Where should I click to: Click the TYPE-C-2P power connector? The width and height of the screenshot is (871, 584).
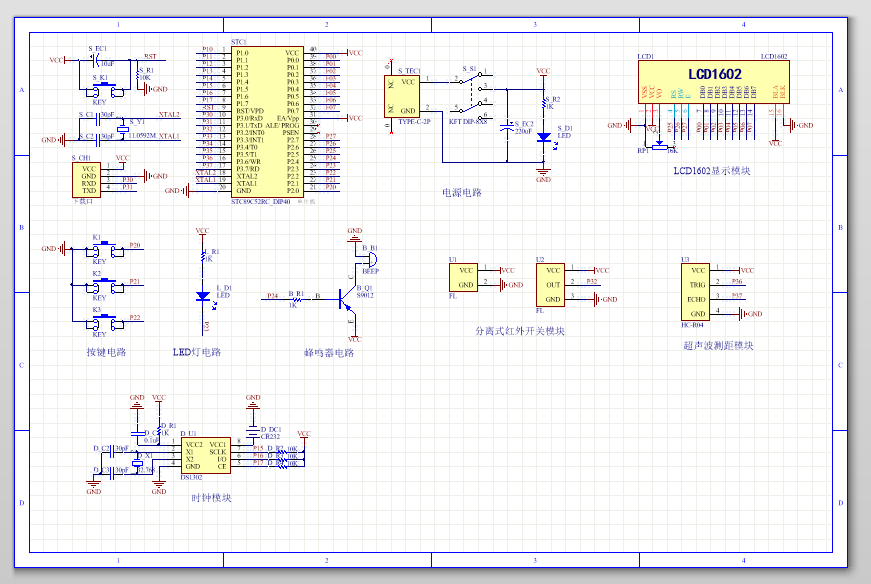click(x=402, y=96)
